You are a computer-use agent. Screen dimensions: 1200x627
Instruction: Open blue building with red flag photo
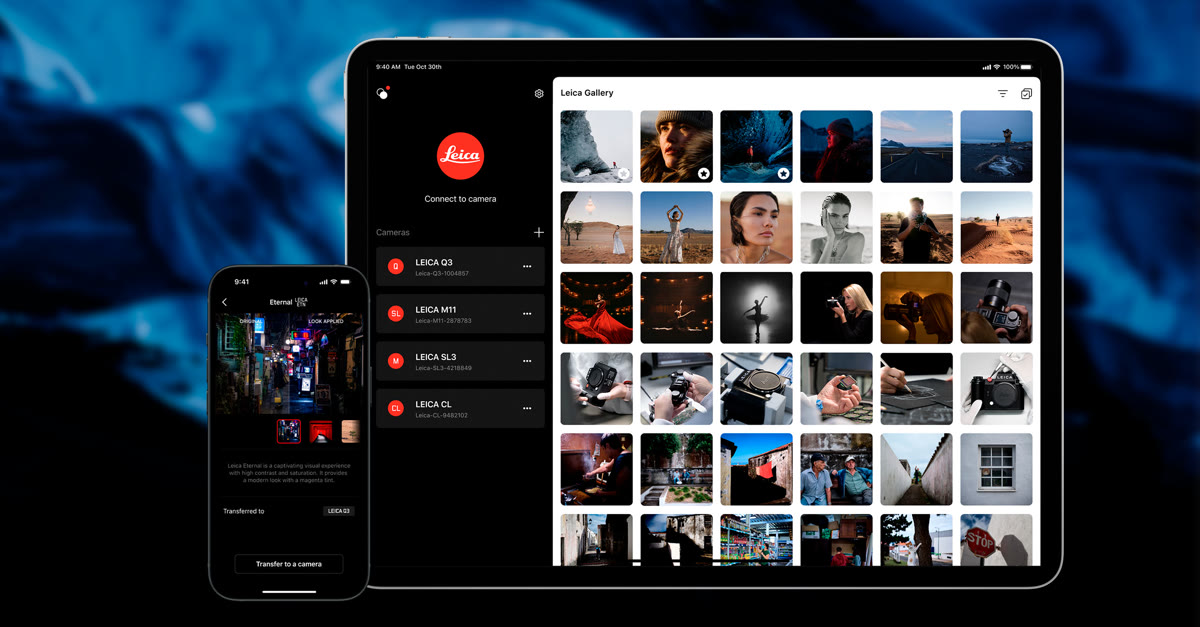[757, 470]
